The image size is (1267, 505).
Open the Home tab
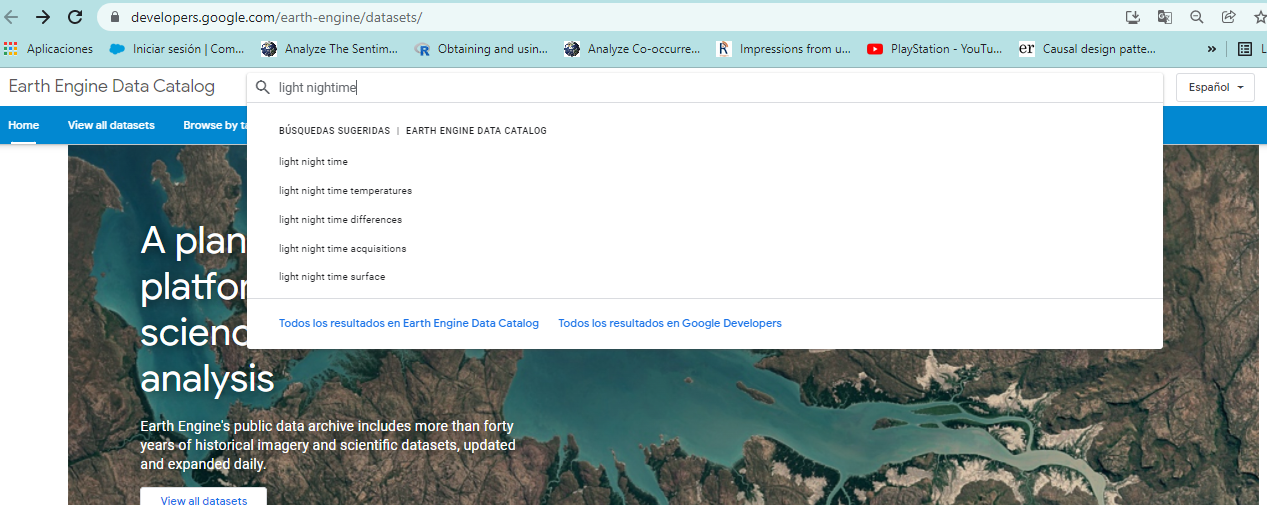tap(23, 125)
